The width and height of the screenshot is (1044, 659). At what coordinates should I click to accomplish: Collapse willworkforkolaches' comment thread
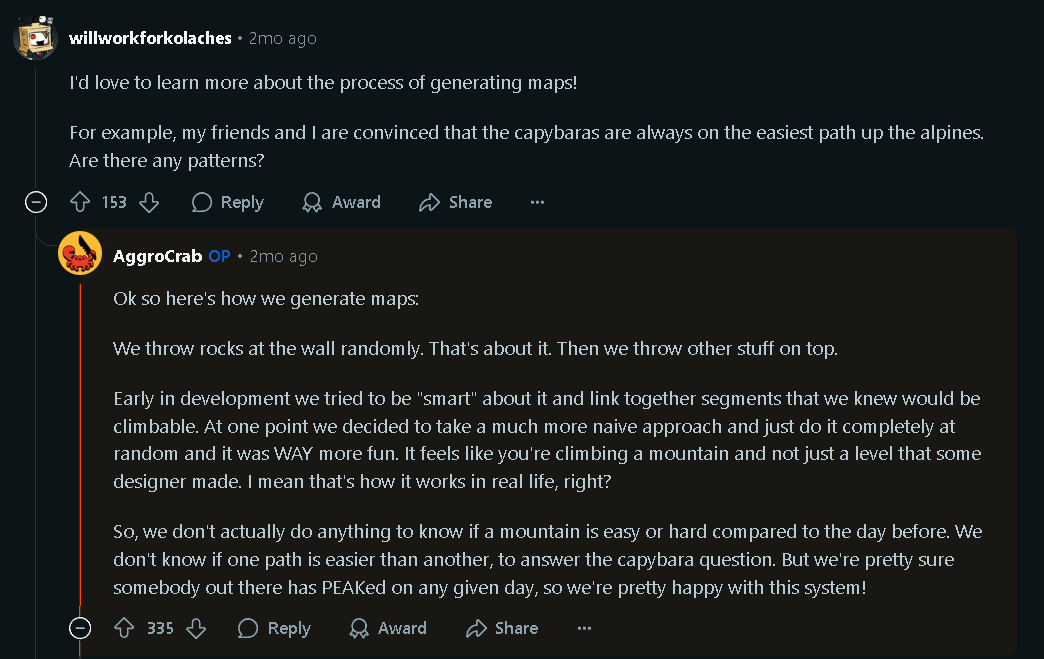pyautogui.click(x=36, y=203)
